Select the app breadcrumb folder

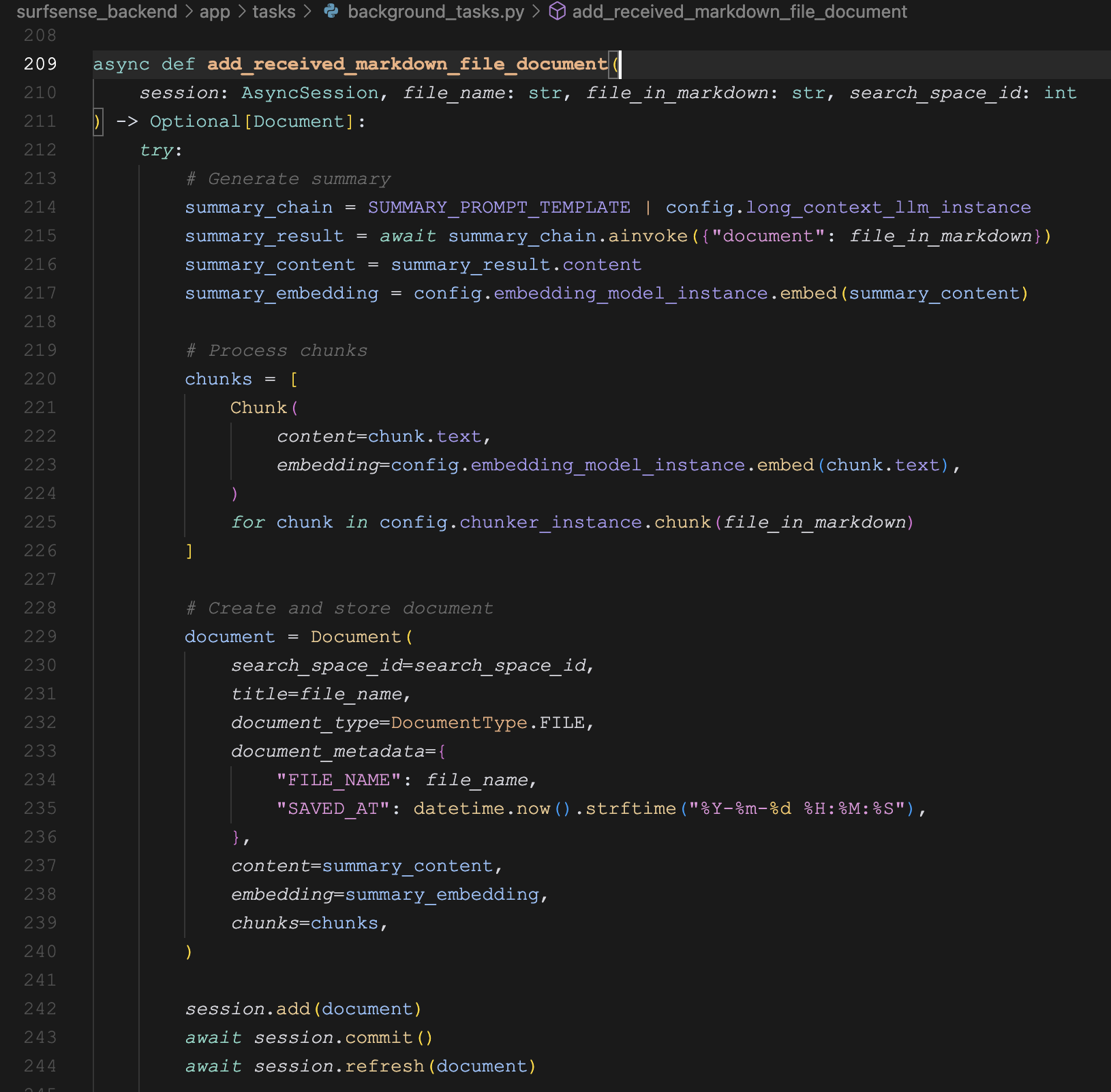click(x=215, y=12)
